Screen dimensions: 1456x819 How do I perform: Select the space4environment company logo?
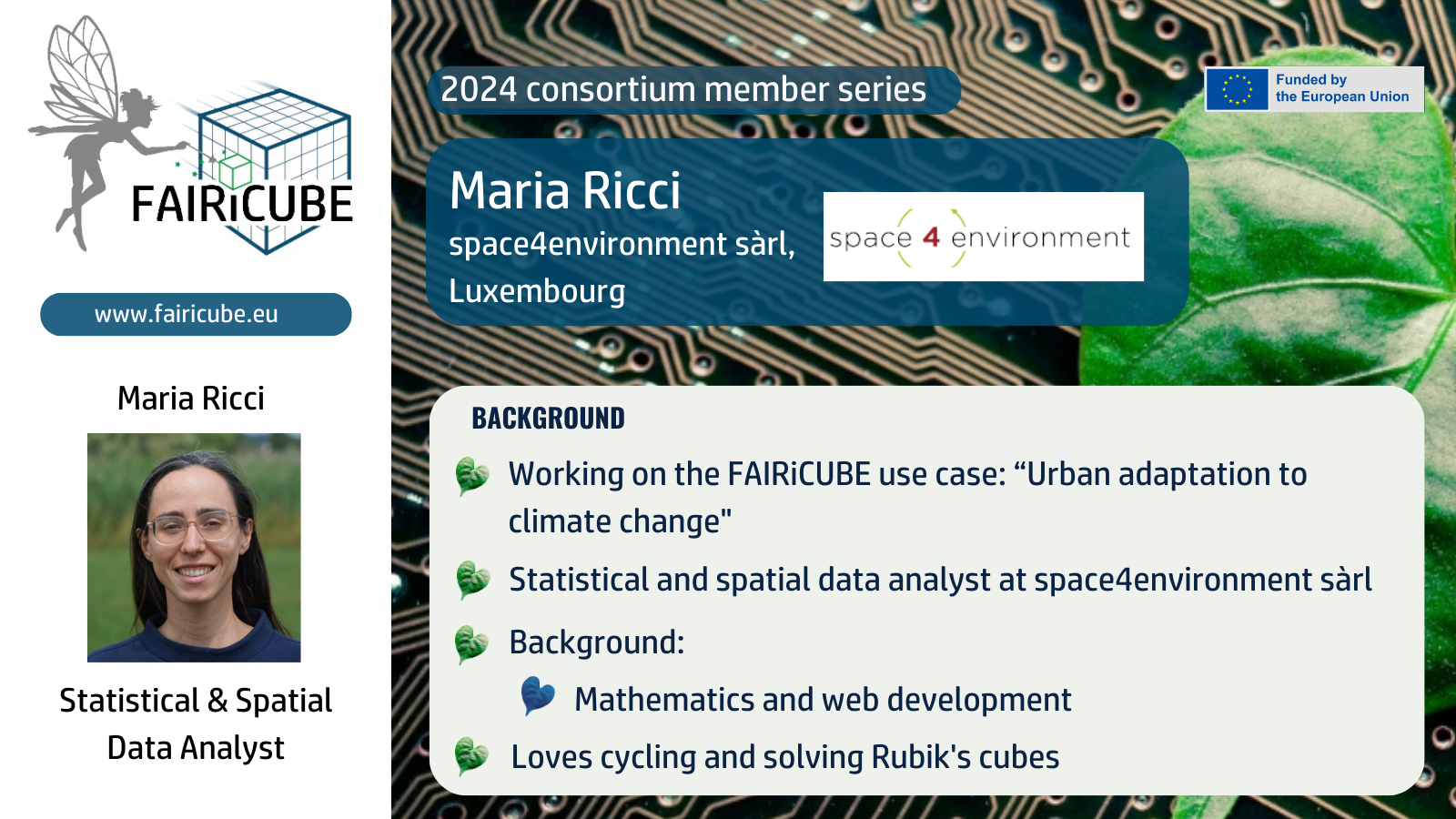coord(983,237)
